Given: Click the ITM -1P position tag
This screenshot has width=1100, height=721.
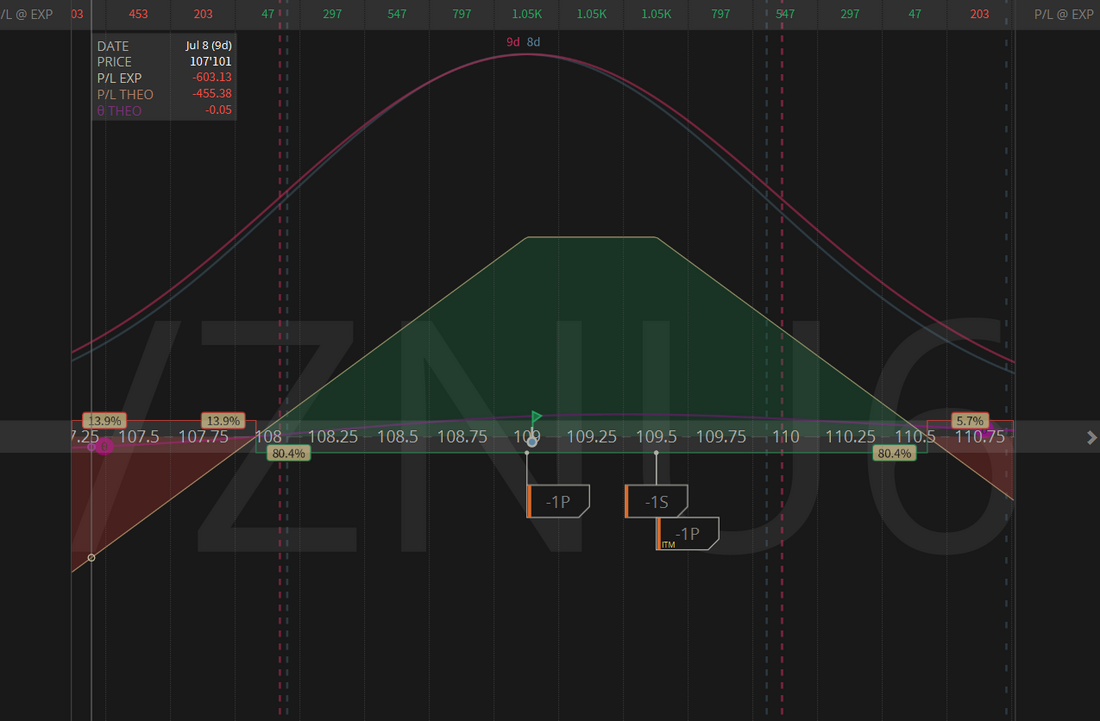Looking at the screenshot, I should click(688, 534).
